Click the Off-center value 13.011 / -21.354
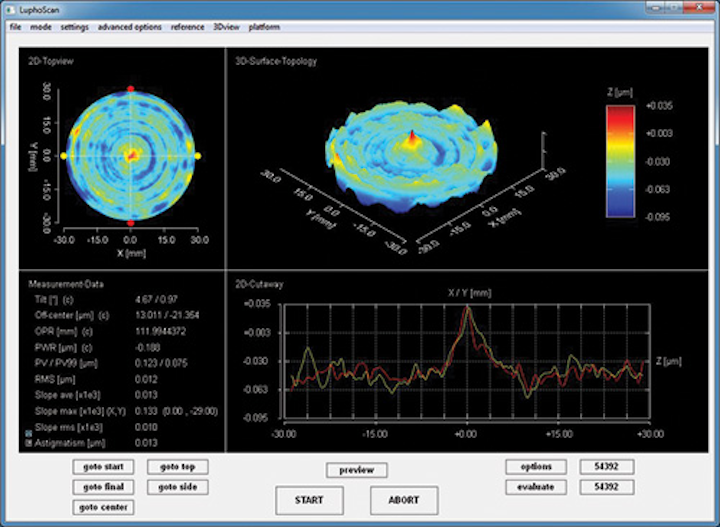Image resolution: width=720 pixels, height=527 pixels. click(167, 316)
